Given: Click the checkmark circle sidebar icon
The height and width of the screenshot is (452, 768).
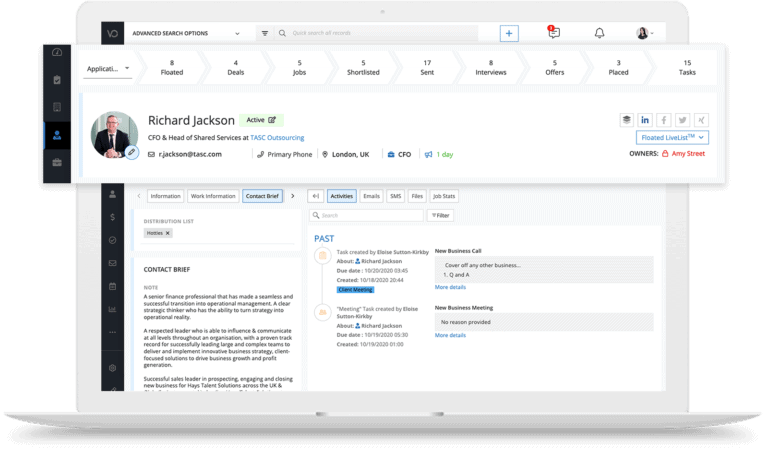Looking at the screenshot, I should tap(113, 240).
